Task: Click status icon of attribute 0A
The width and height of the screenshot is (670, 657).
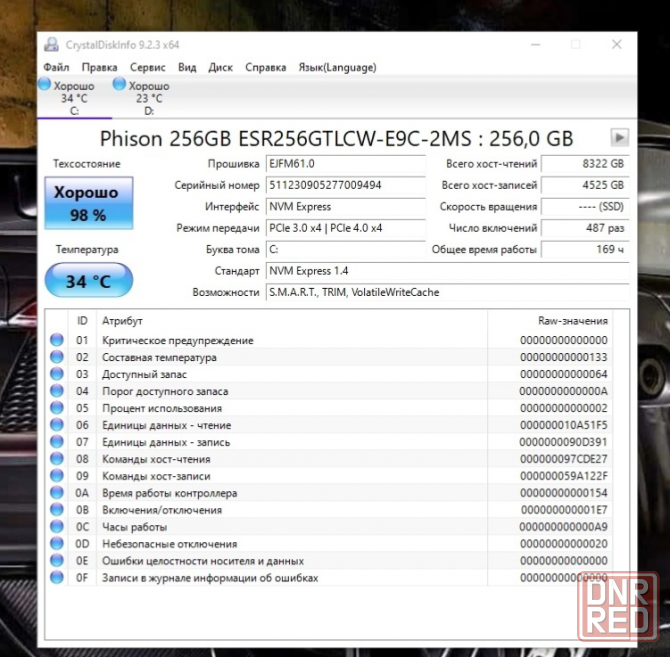Action: (57, 493)
